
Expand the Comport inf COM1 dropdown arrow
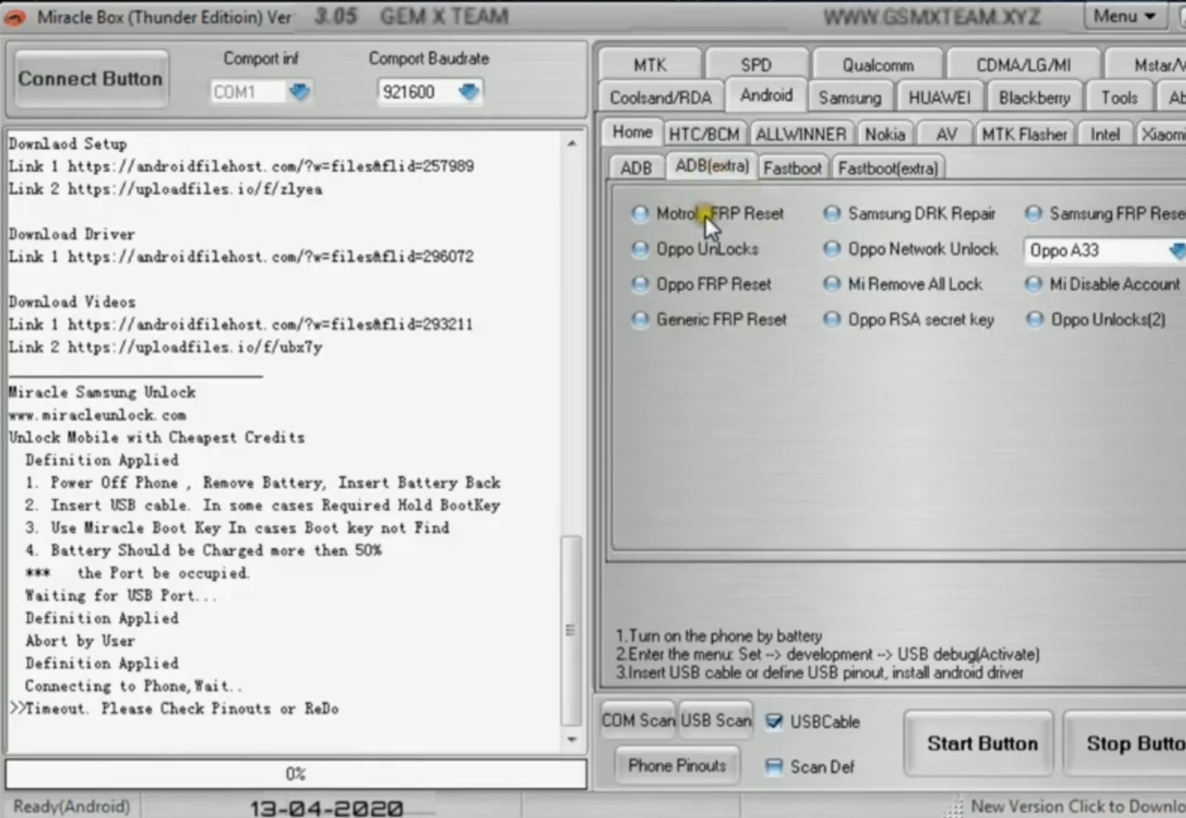click(x=300, y=92)
